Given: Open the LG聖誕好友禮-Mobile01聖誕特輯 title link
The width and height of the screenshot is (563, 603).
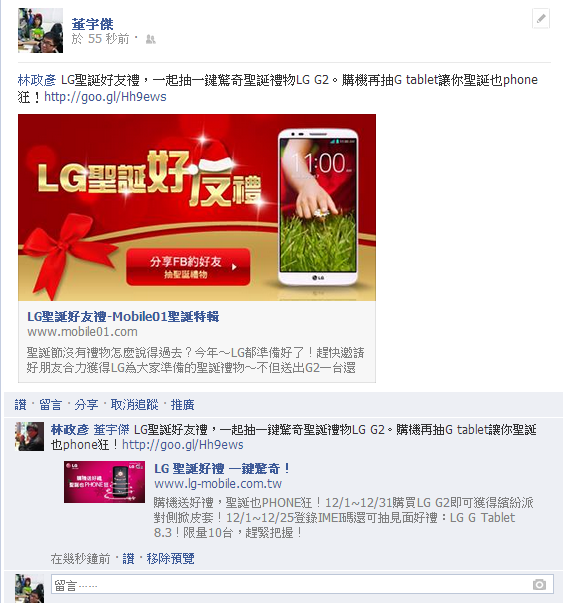Looking at the screenshot, I should point(123,316).
